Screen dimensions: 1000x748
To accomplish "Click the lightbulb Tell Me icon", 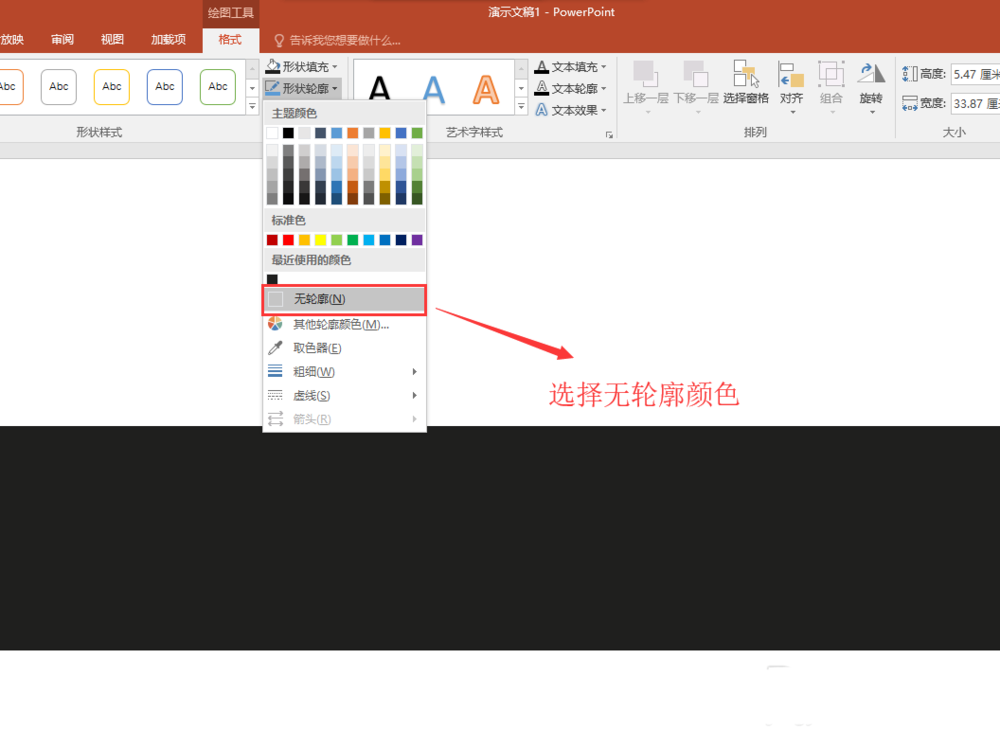I will click(279, 40).
